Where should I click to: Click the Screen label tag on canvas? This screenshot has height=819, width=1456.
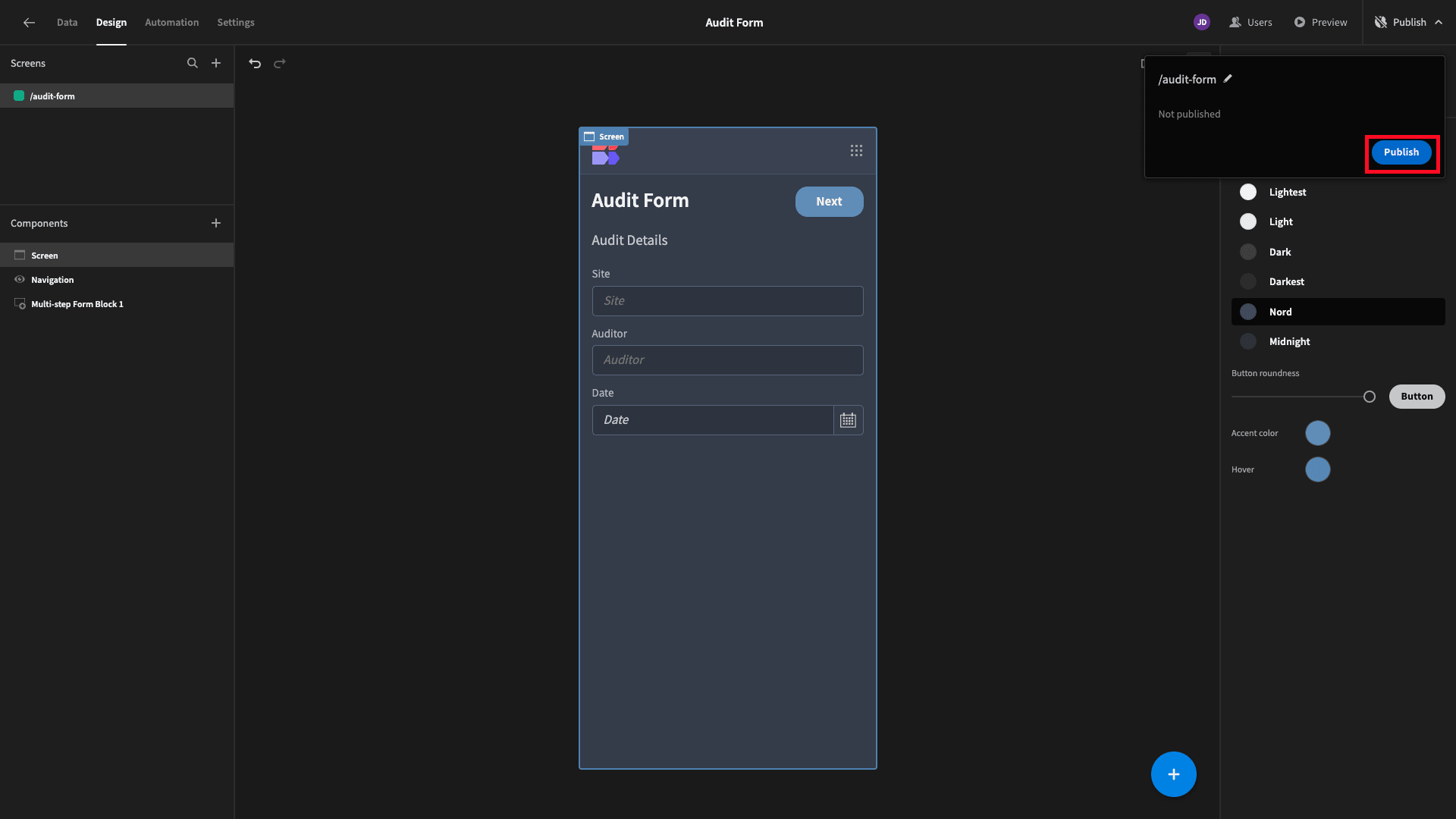[x=604, y=136]
